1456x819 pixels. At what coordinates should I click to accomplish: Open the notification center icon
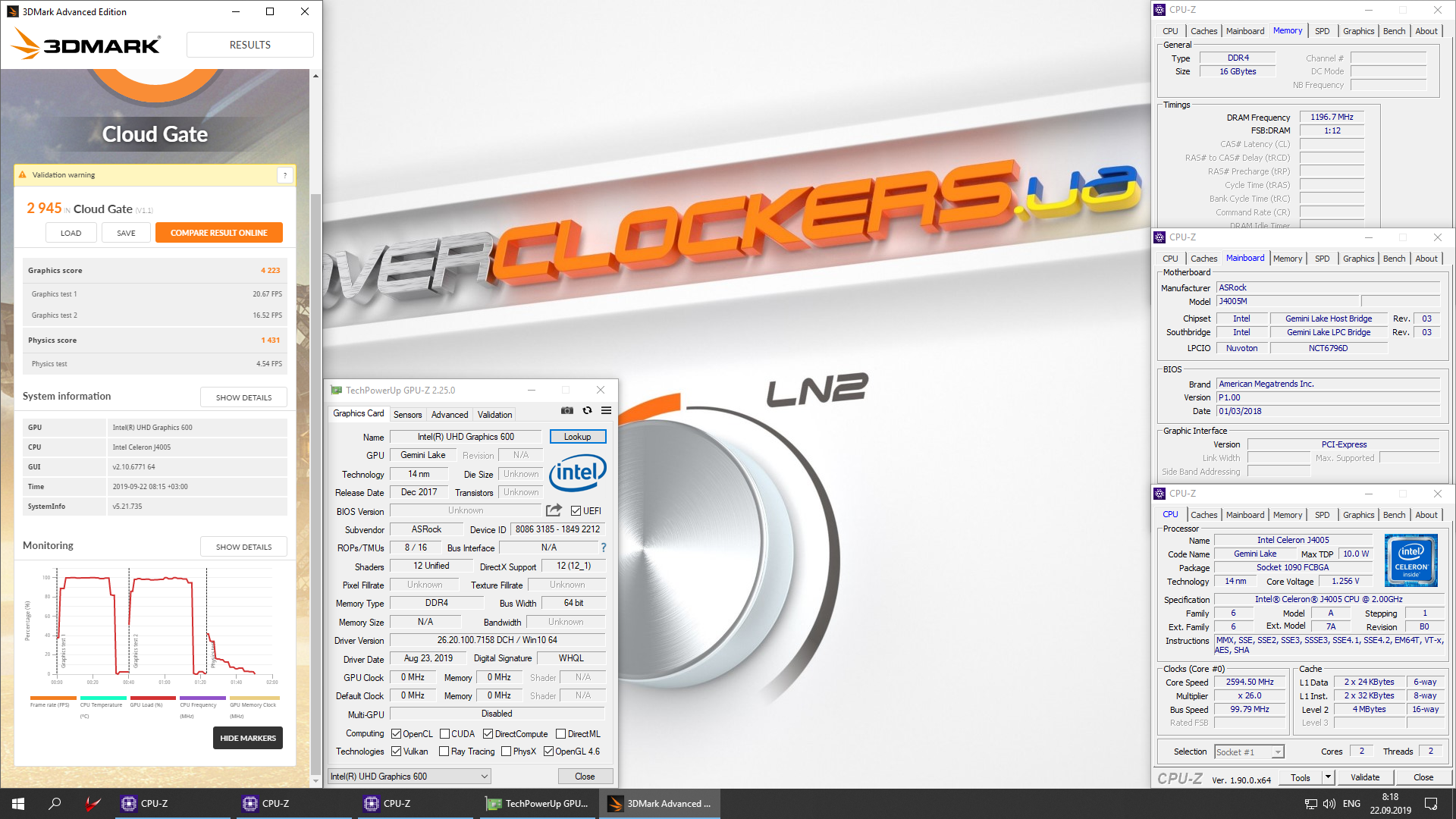(1431, 804)
